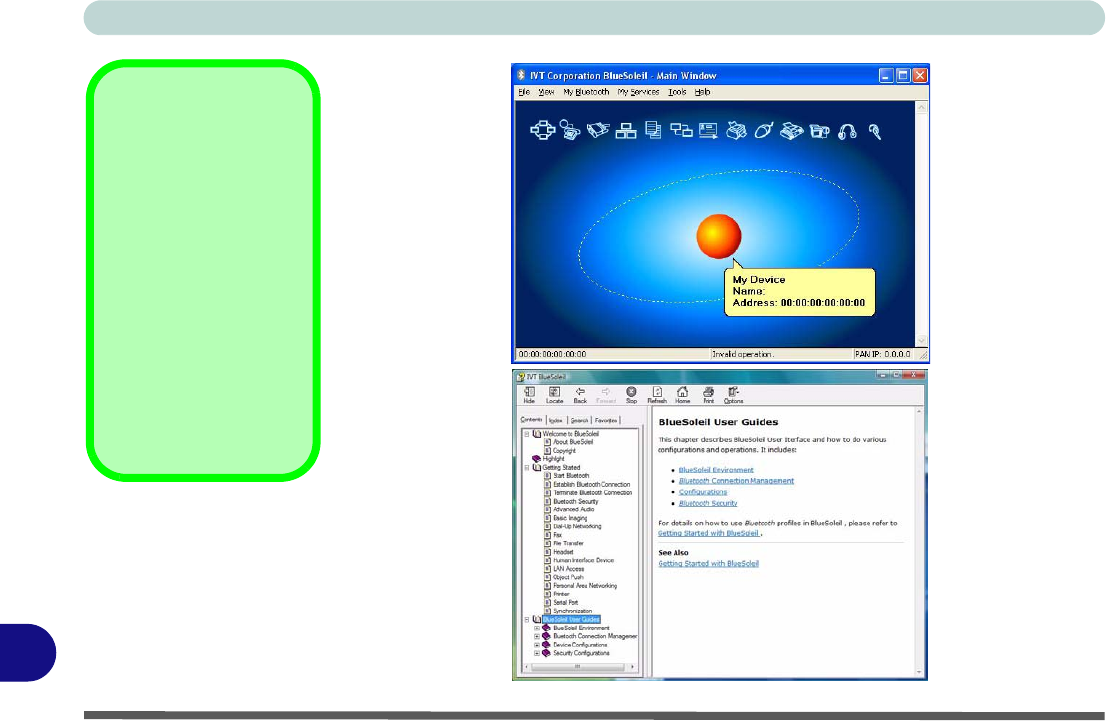Select Personal Area Networking tree topic

click(x=585, y=586)
